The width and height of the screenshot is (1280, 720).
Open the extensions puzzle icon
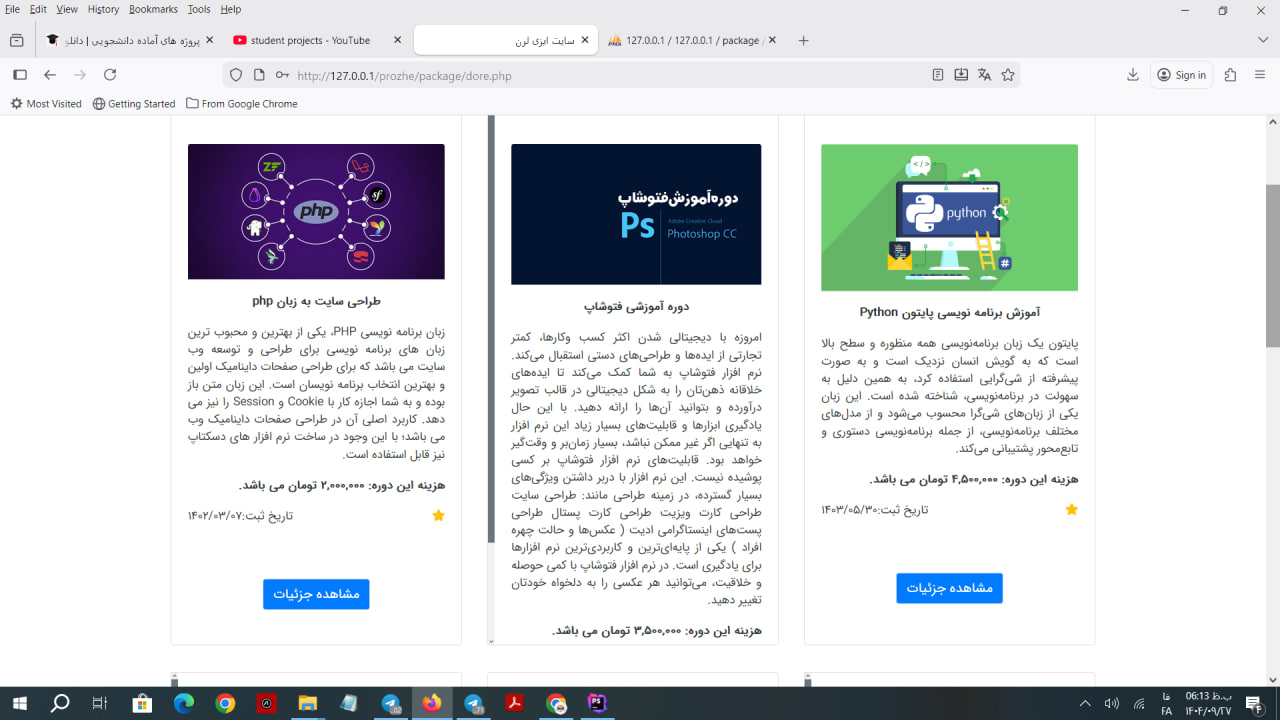click(x=1230, y=75)
